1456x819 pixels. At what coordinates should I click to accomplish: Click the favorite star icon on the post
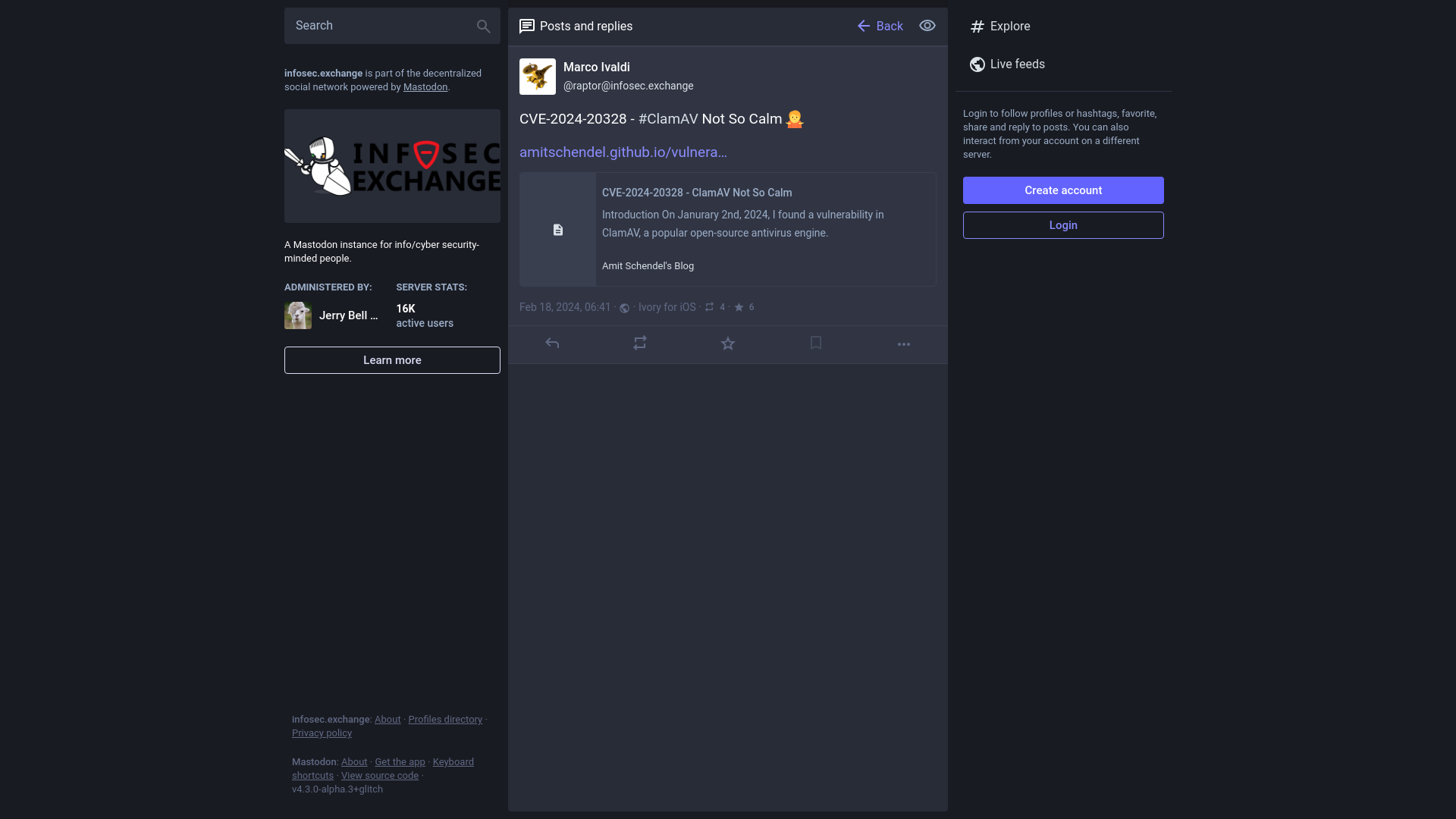[728, 343]
